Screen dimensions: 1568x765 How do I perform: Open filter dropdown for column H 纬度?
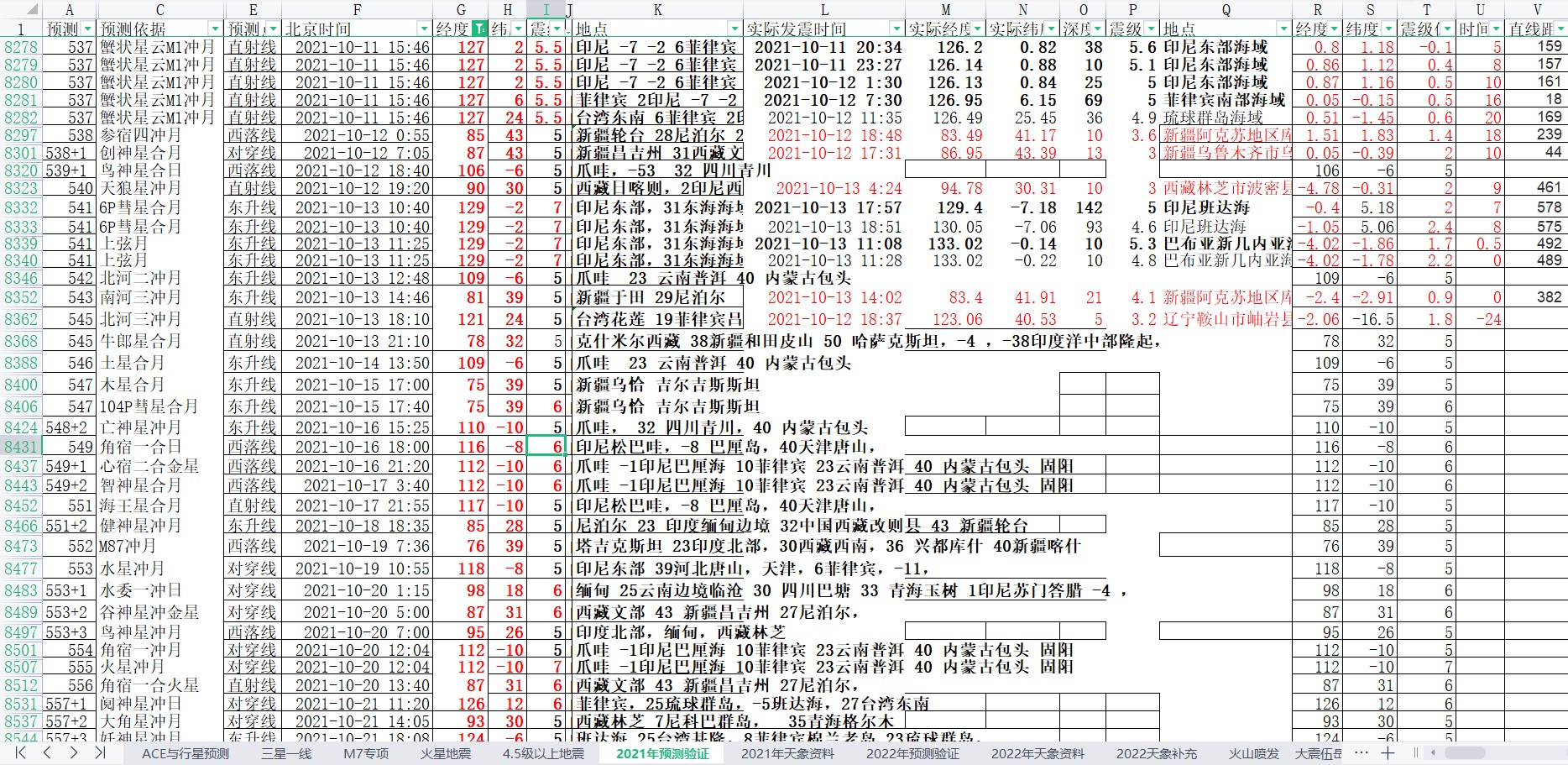click(517, 29)
